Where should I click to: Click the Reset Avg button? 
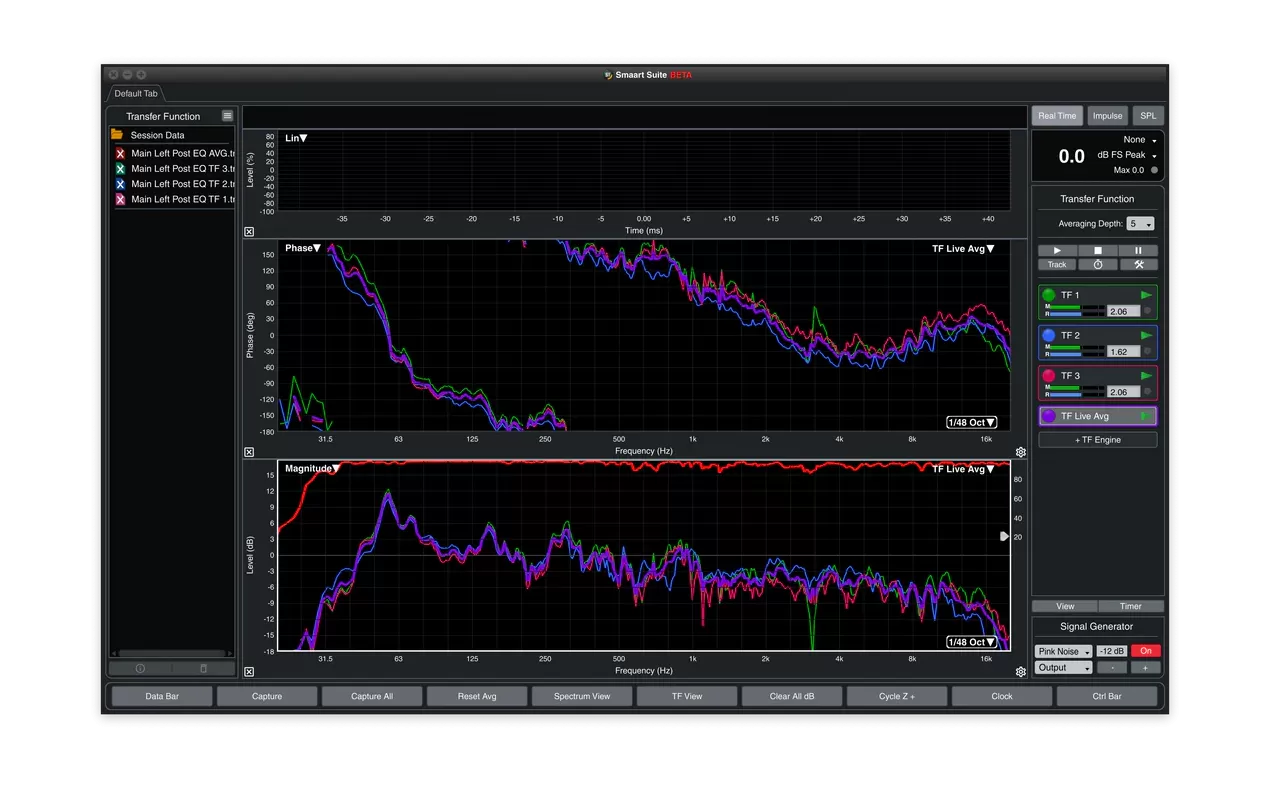477,696
